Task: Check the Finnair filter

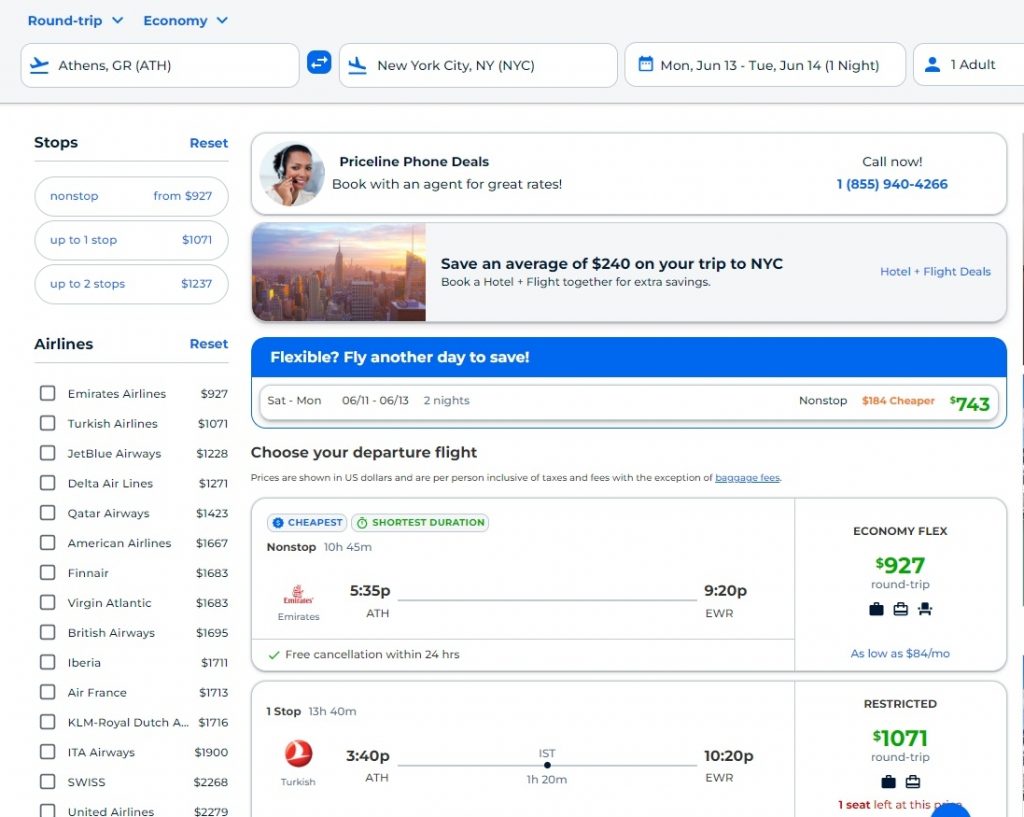Action: tap(48, 573)
